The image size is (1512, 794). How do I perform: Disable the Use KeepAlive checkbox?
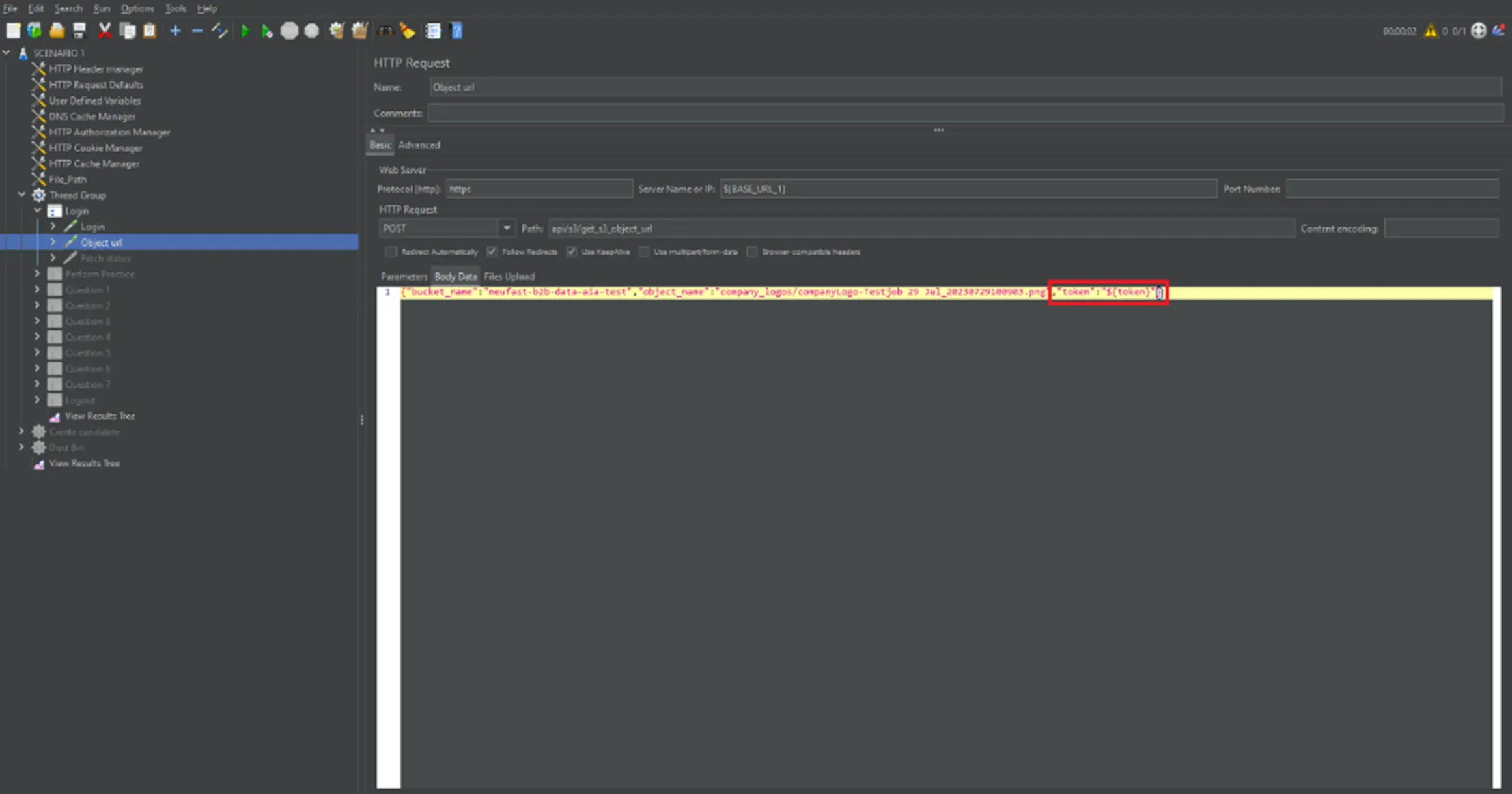[x=572, y=251]
